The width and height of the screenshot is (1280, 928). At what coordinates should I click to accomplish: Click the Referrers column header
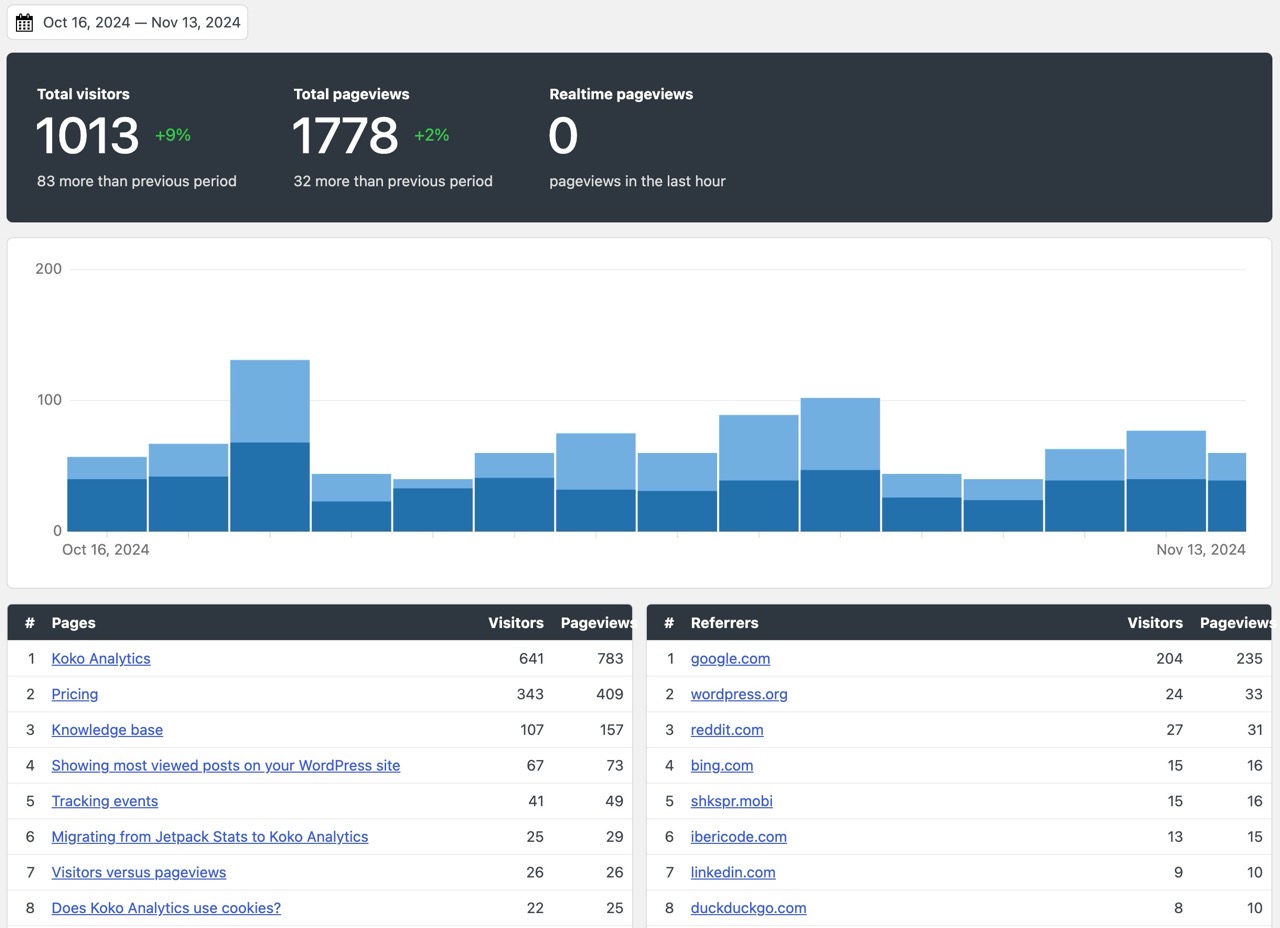tap(725, 622)
